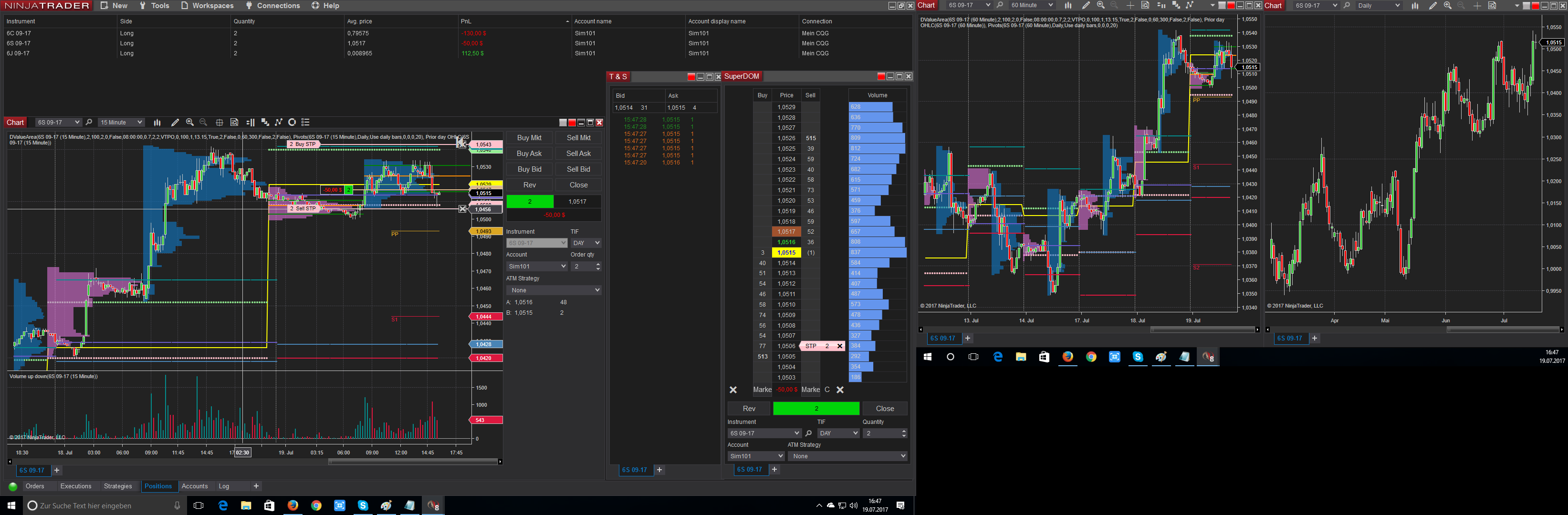Click red link swatch in 15 Minute chart
Viewport: 1568px width, 515px height.
click(x=572, y=123)
